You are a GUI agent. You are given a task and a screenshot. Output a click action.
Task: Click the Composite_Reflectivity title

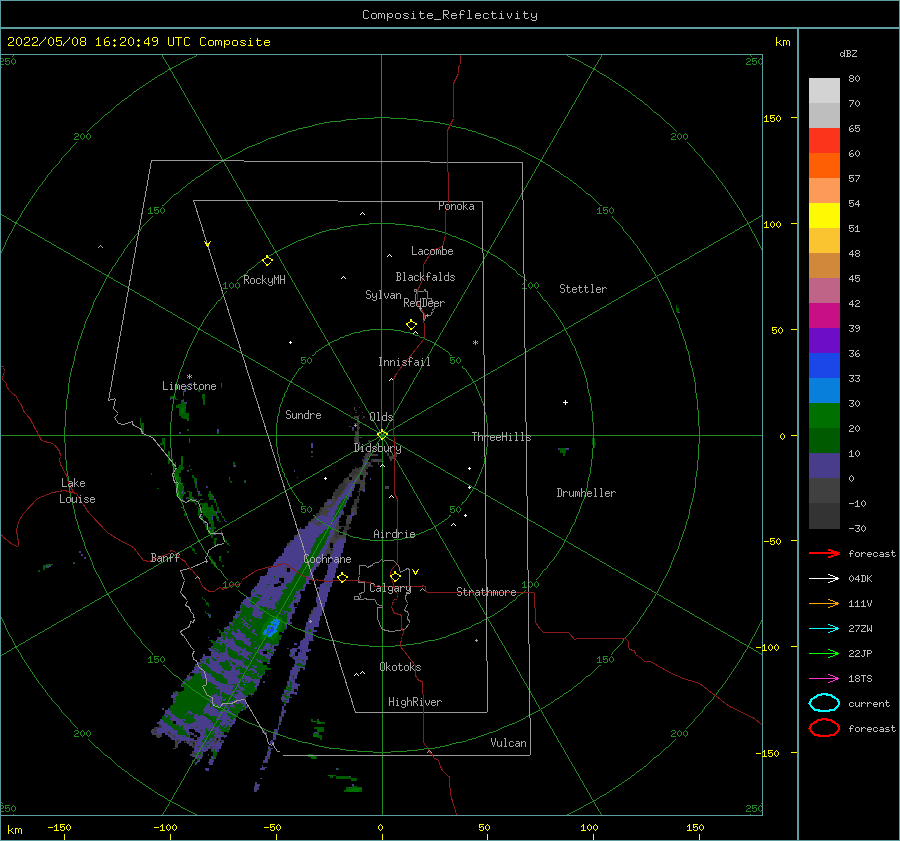[450, 15]
